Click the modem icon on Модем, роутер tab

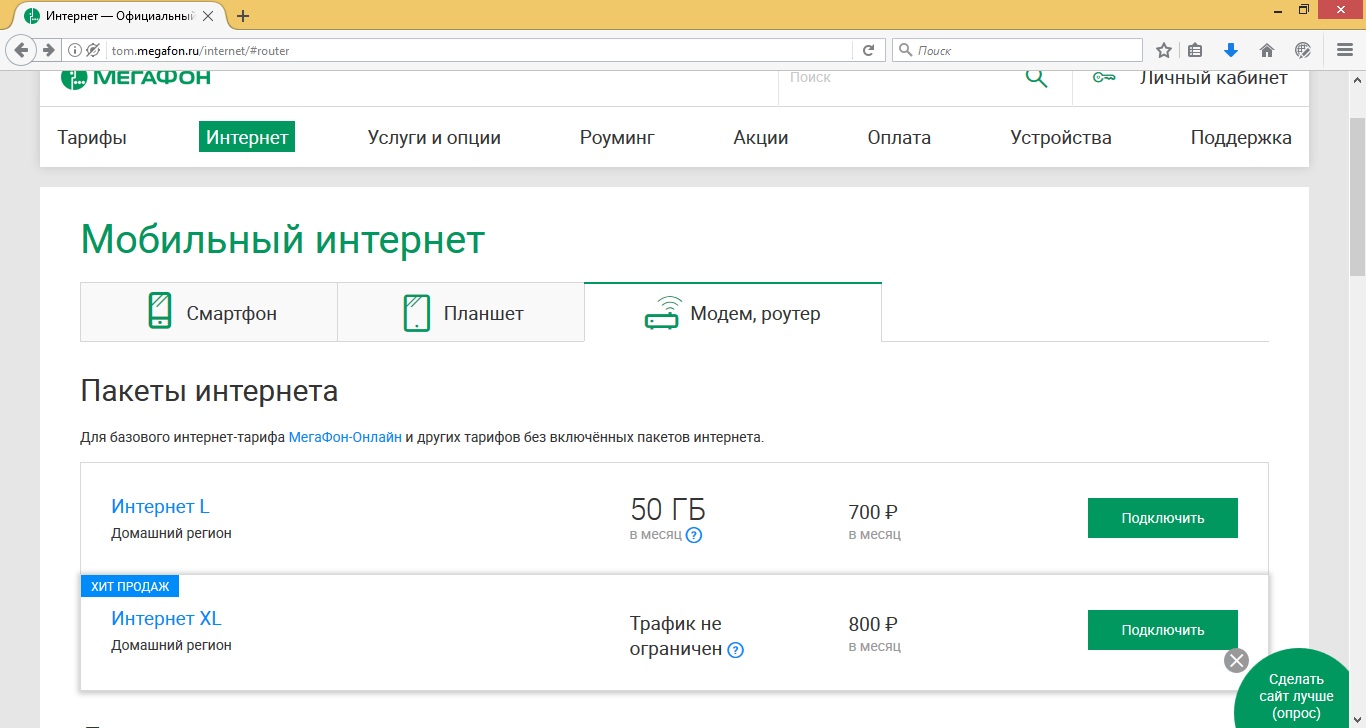(x=662, y=311)
